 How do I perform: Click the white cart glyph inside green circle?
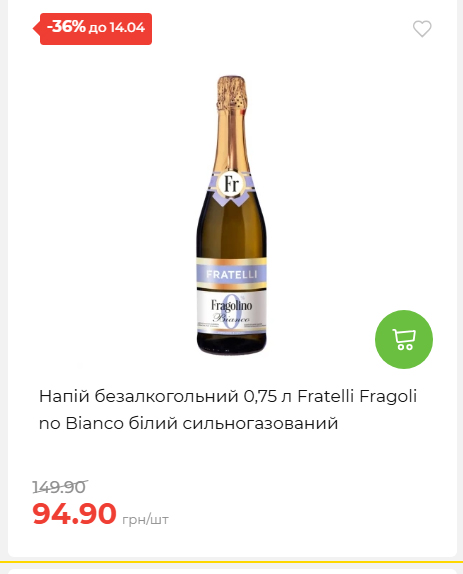coord(404,340)
